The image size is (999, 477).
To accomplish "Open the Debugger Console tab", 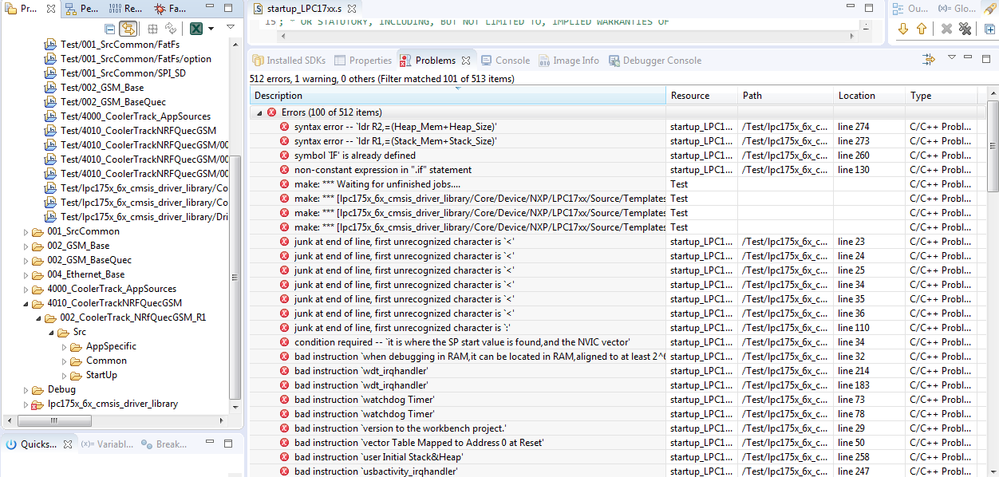I will click(655, 61).
